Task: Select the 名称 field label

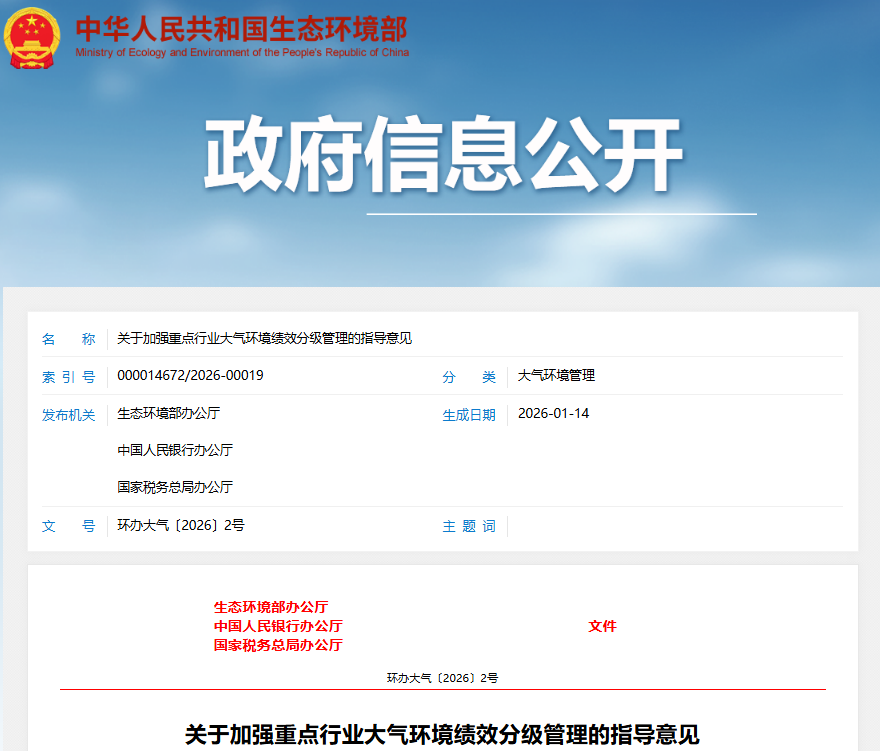Action: [68, 339]
